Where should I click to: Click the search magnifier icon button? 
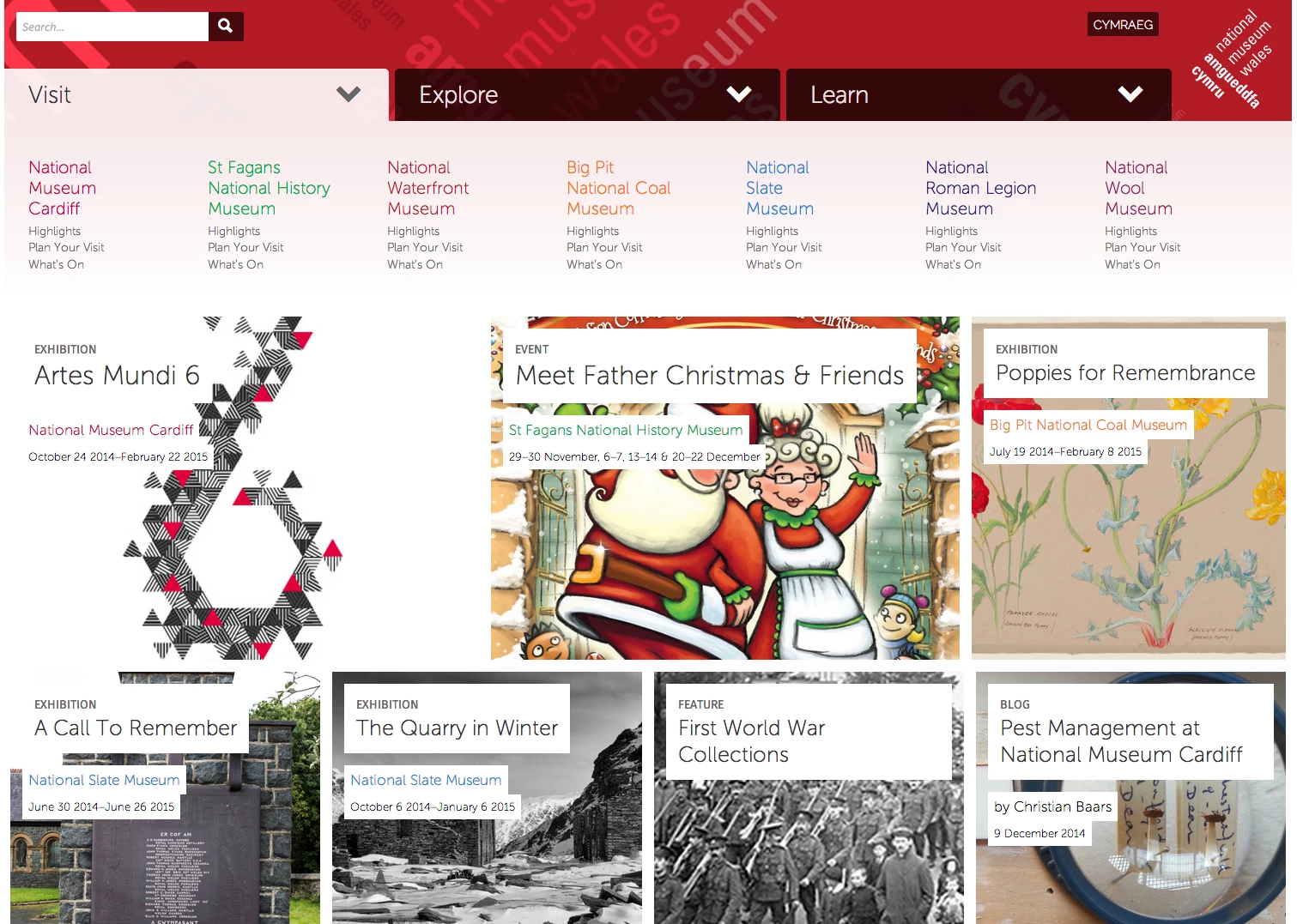coord(226,27)
